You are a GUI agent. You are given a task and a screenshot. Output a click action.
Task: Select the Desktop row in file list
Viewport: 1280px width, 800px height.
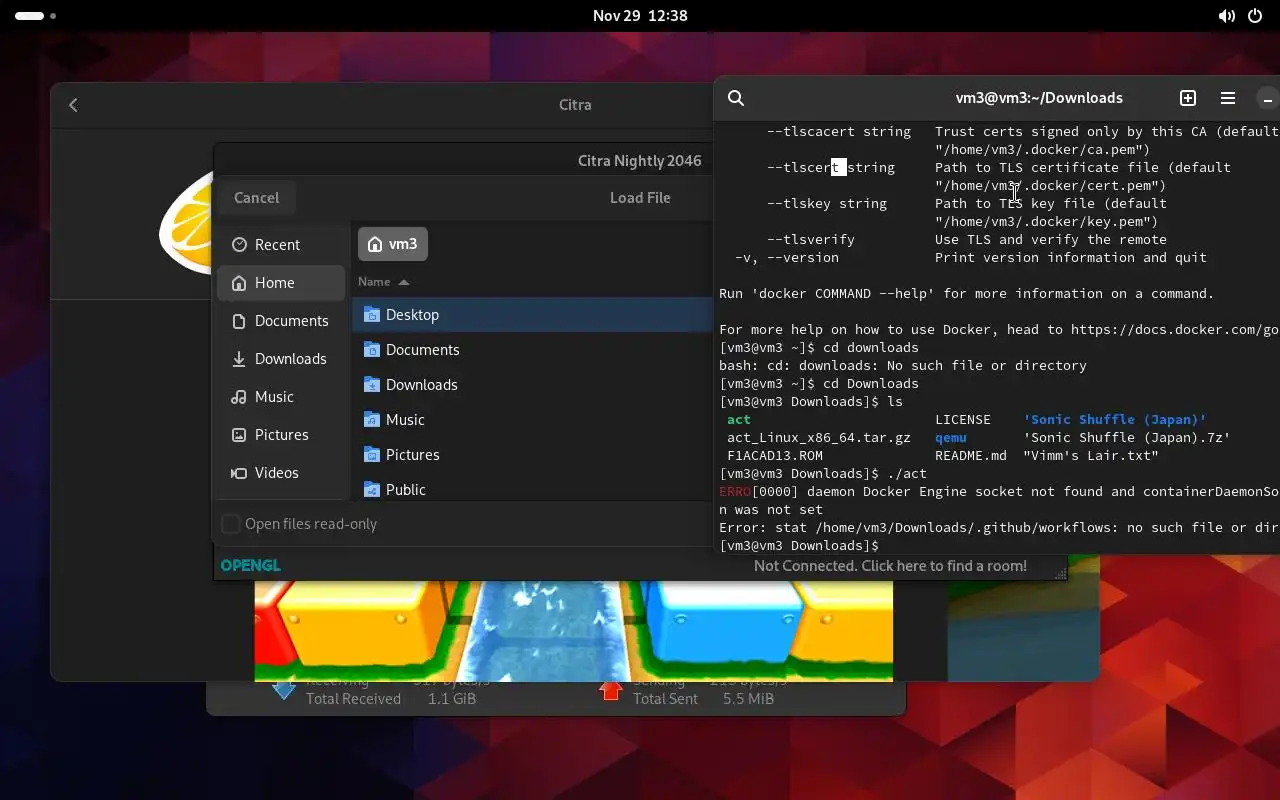[x=533, y=315]
